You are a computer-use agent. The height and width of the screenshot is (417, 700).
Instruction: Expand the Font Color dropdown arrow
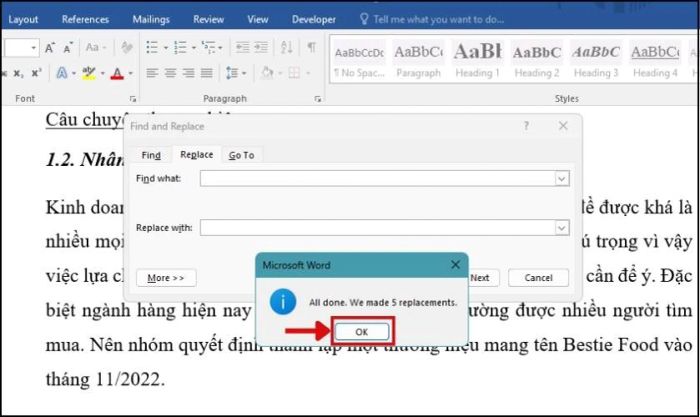pyautogui.click(x=131, y=73)
